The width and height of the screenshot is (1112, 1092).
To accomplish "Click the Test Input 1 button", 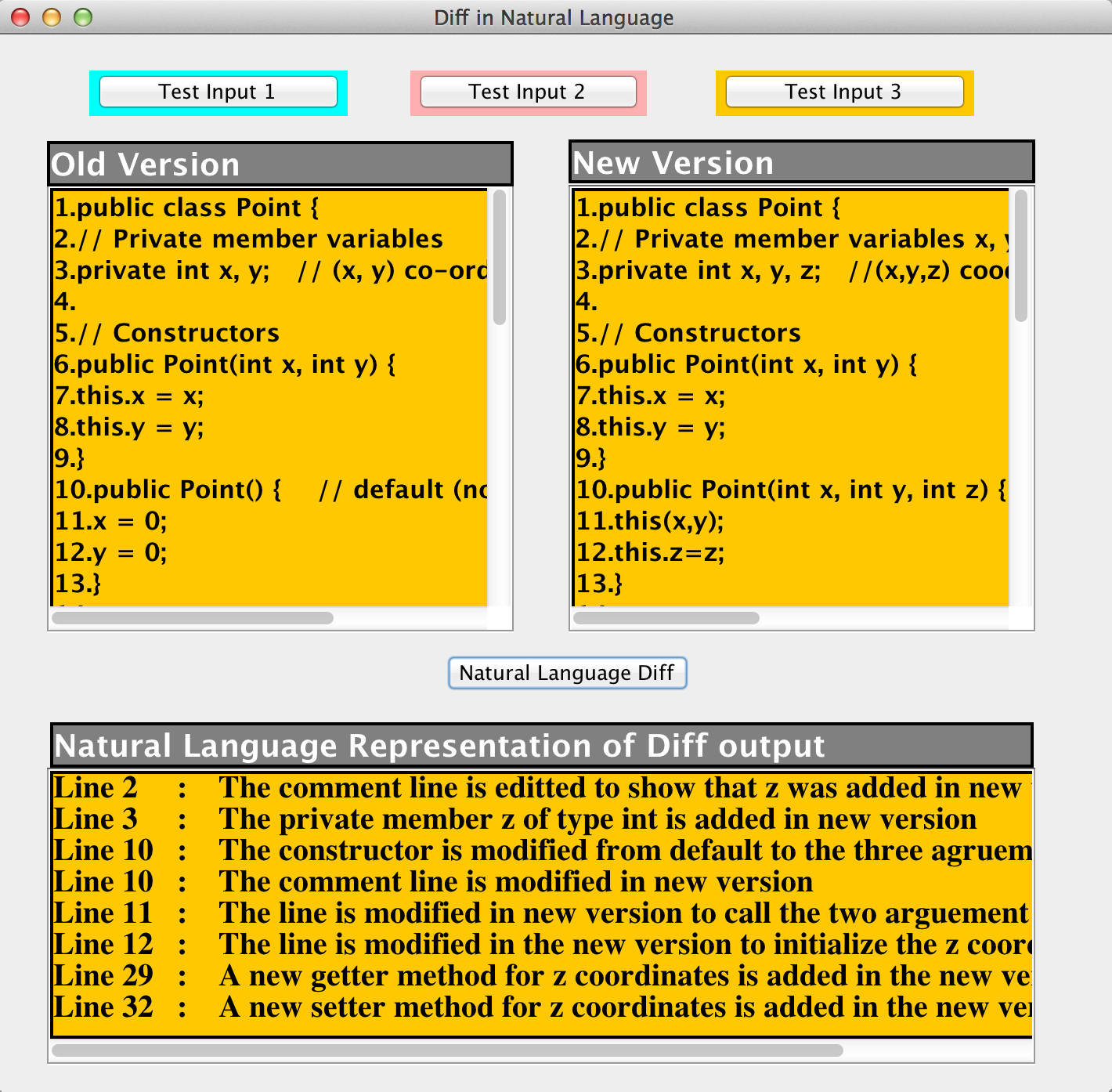I will click(218, 92).
